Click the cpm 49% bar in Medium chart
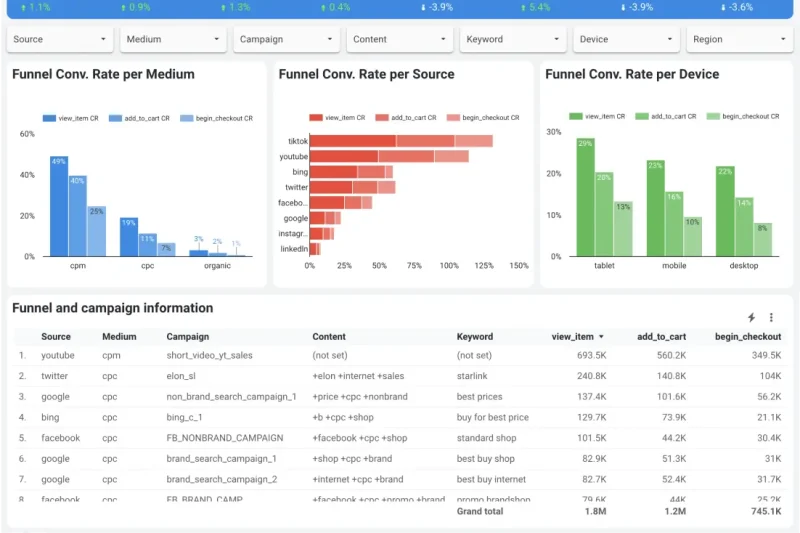The image size is (800, 533). (58, 206)
